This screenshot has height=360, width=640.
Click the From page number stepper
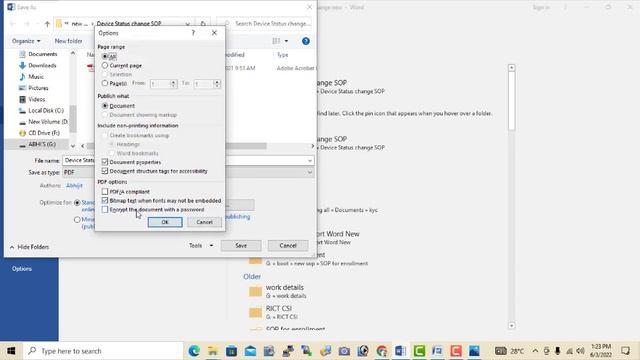(173, 84)
